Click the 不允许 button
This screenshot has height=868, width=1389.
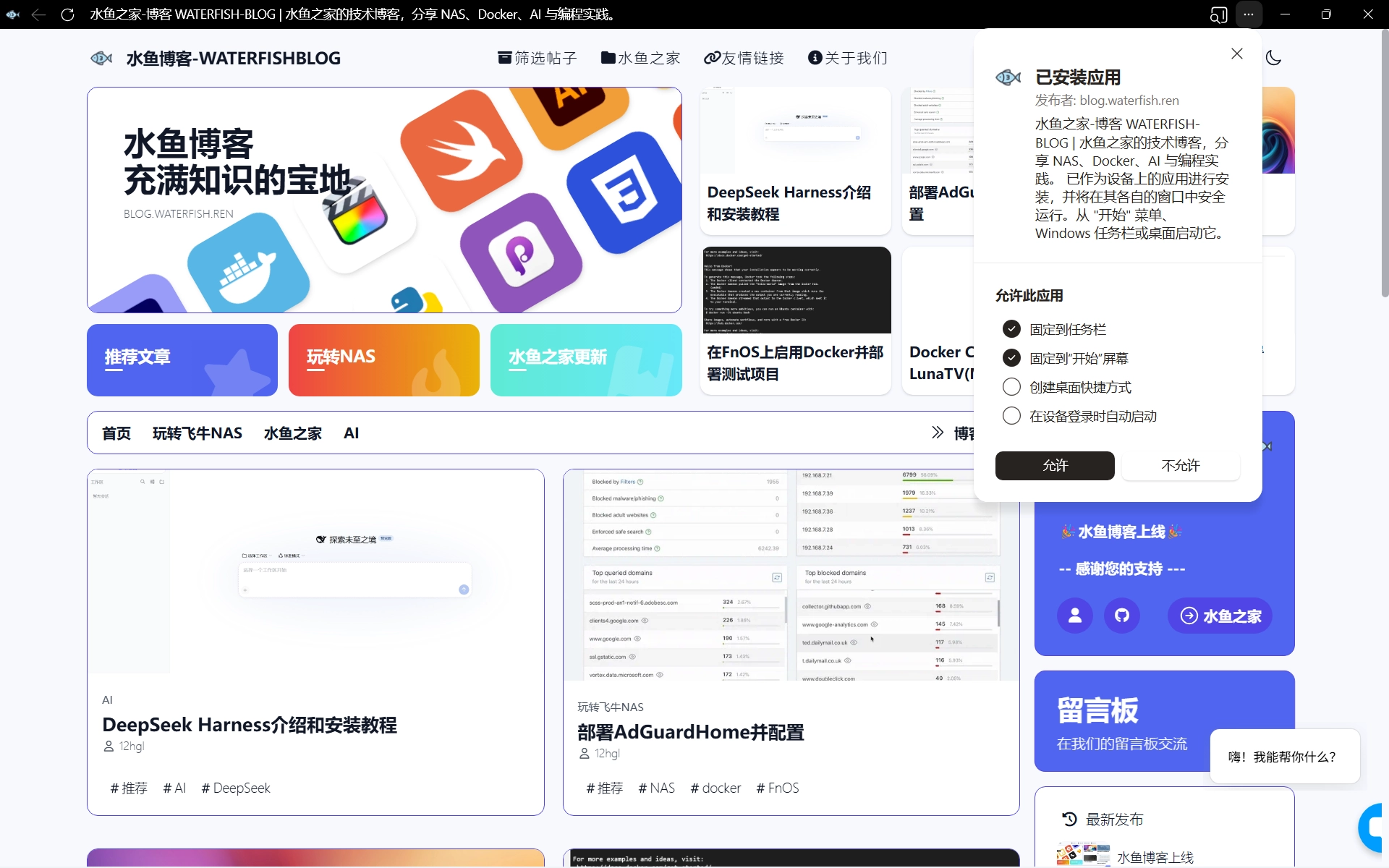click(1181, 466)
